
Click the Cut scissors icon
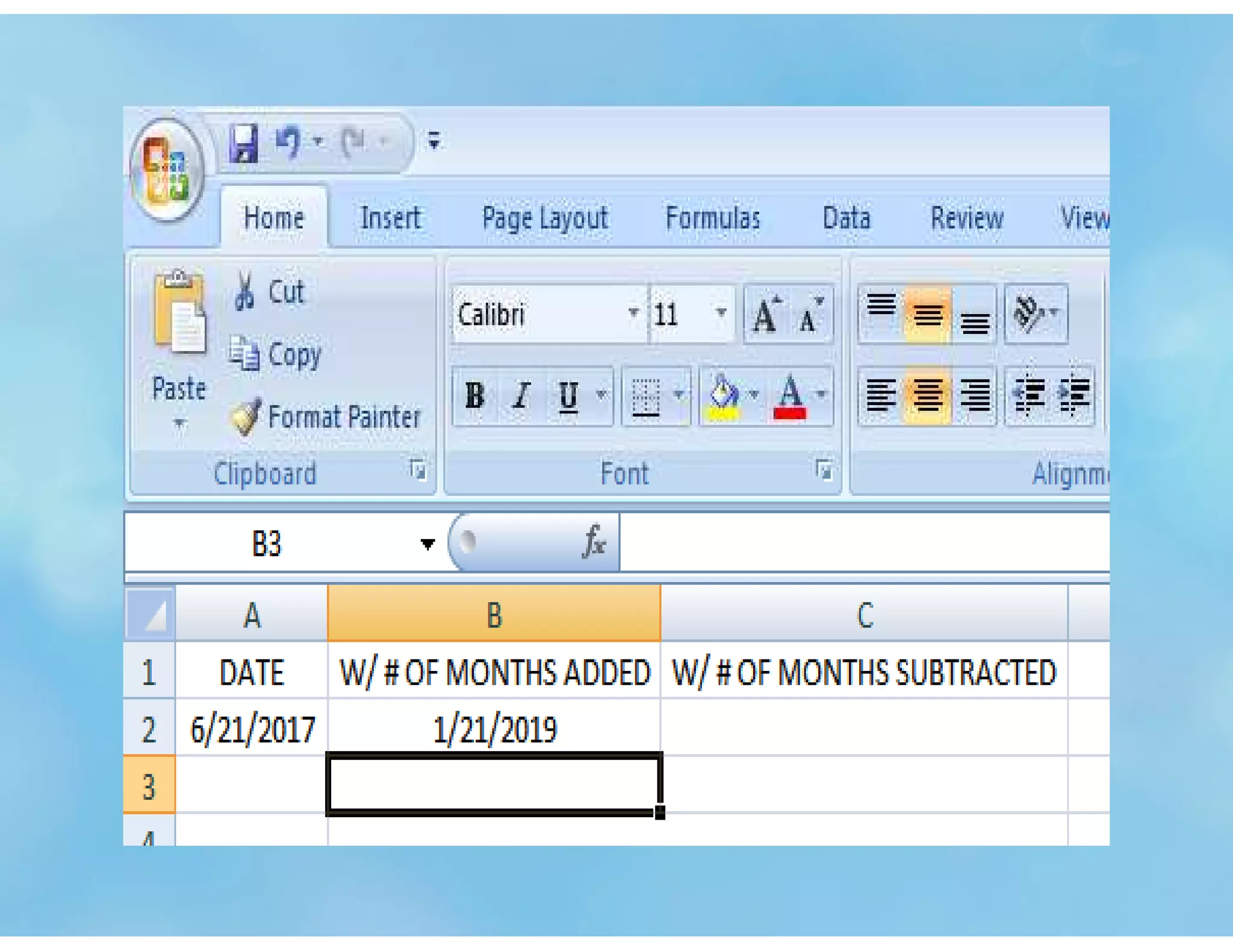244,291
